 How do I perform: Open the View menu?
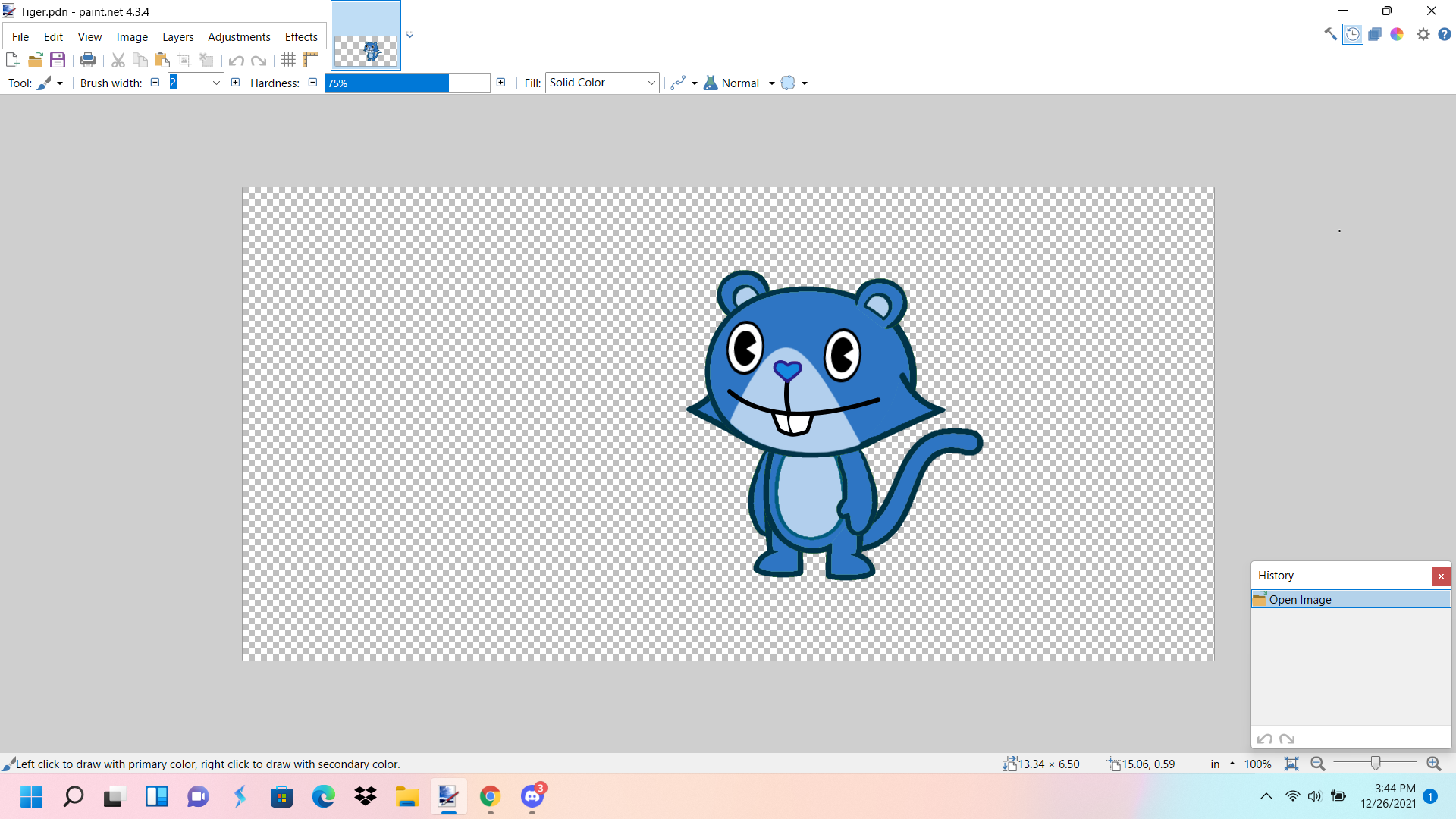pos(89,36)
